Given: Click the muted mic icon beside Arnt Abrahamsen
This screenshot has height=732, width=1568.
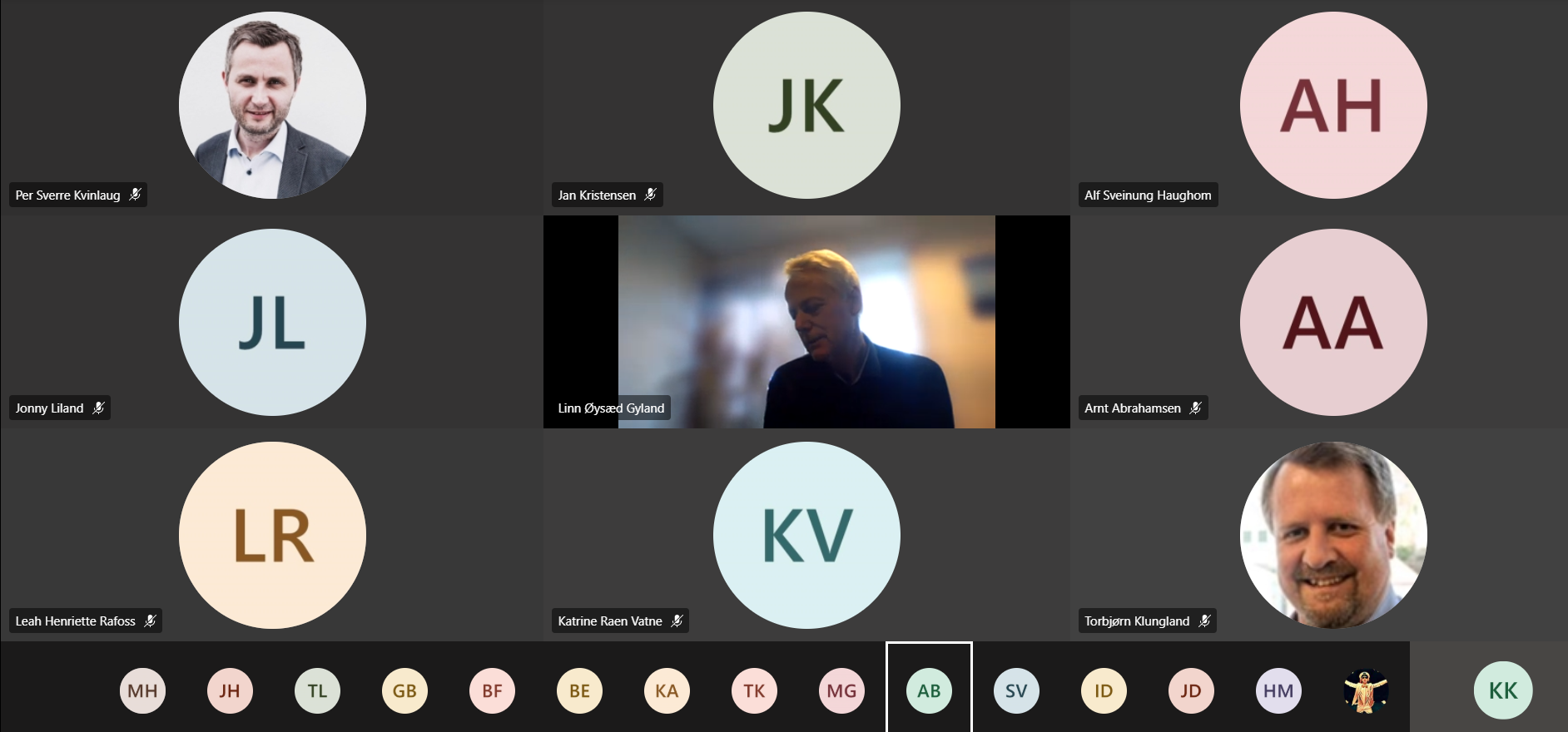Looking at the screenshot, I should click(x=1195, y=408).
